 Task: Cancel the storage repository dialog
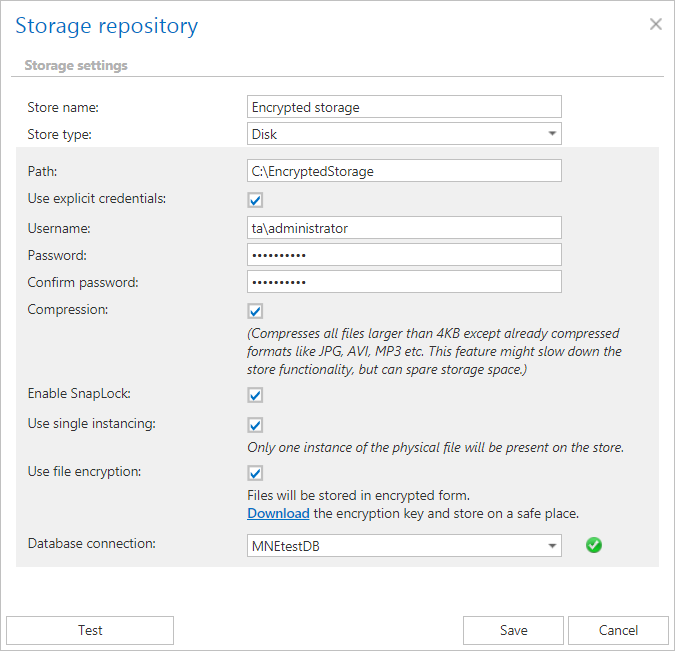618,630
